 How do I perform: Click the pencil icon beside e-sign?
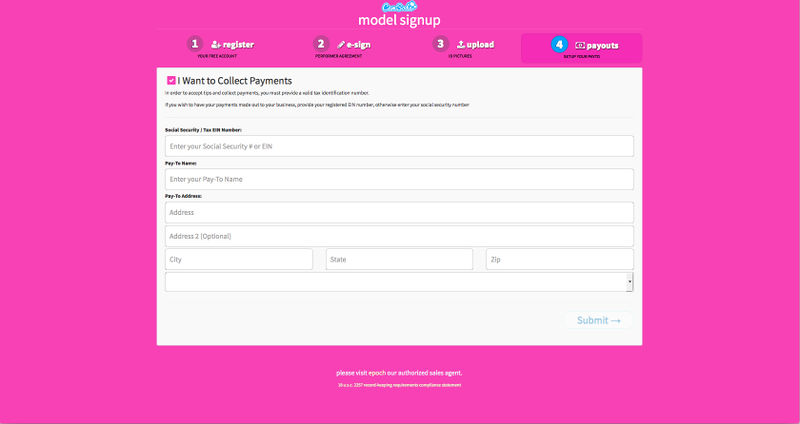(x=341, y=45)
